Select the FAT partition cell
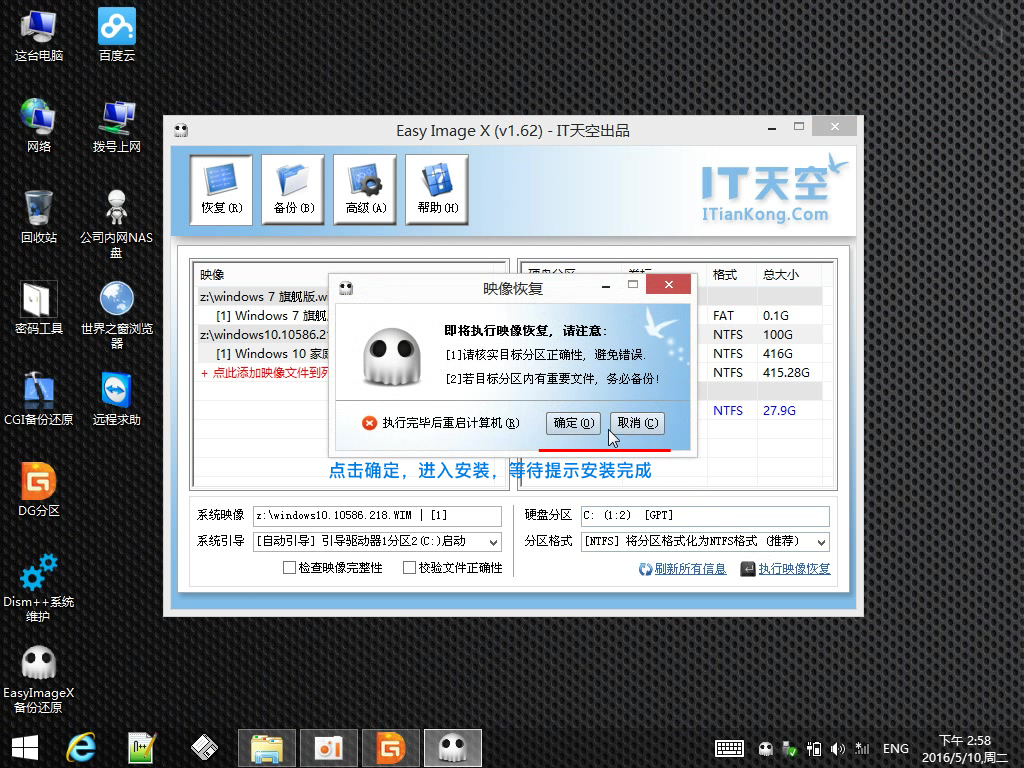This screenshot has height=768, width=1024. pyautogui.click(x=724, y=315)
